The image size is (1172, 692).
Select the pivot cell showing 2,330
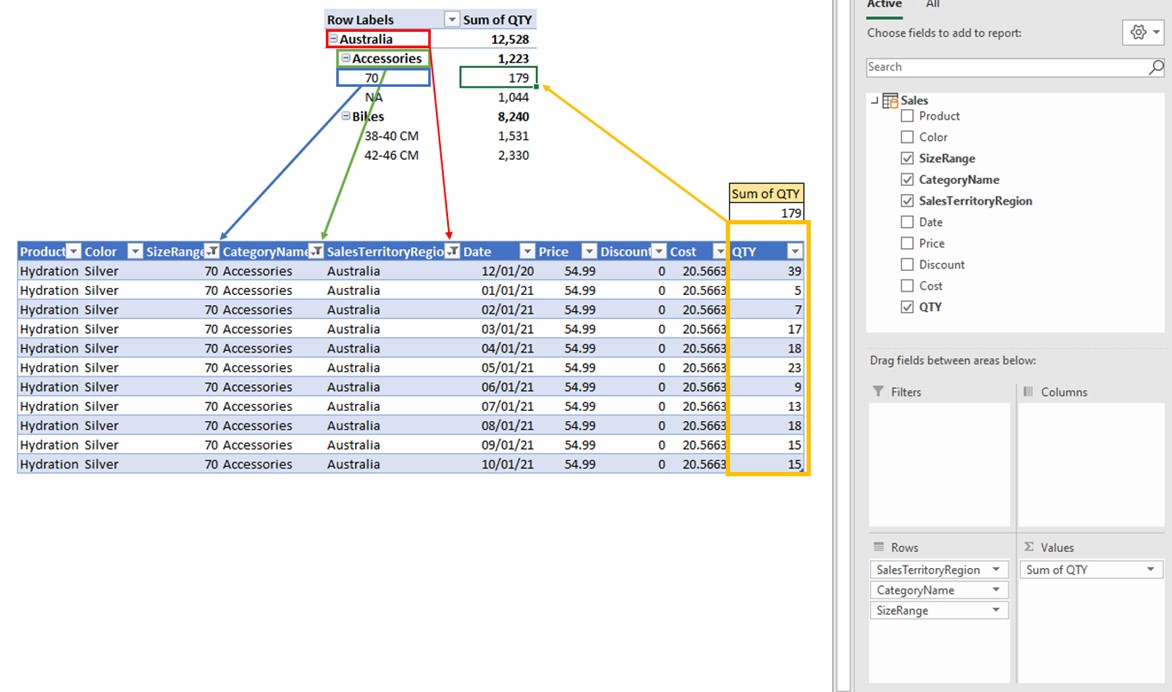pyautogui.click(x=513, y=155)
